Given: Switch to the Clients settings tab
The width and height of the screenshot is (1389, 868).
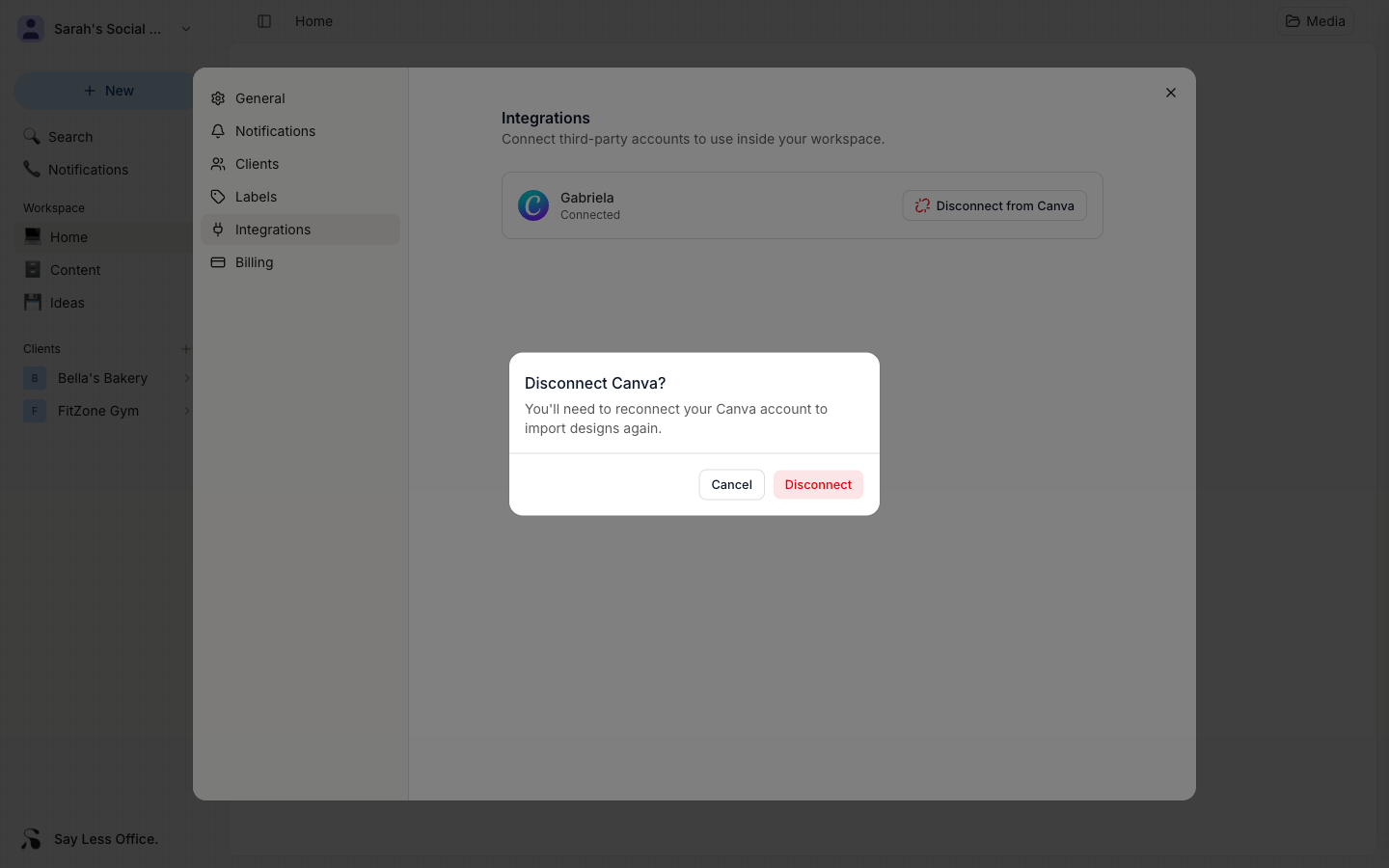Looking at the screenshot, I should [x=300, y=164].
